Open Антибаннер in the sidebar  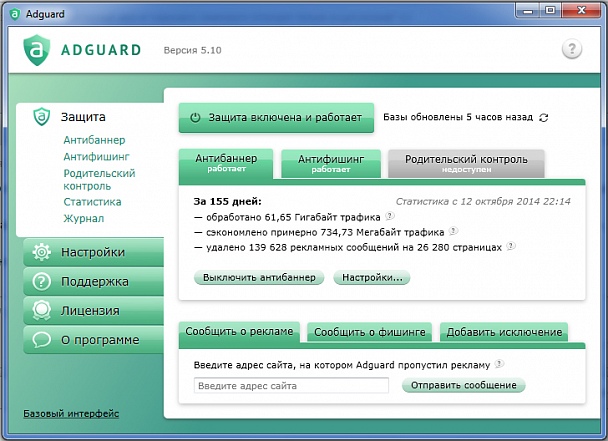94,140
